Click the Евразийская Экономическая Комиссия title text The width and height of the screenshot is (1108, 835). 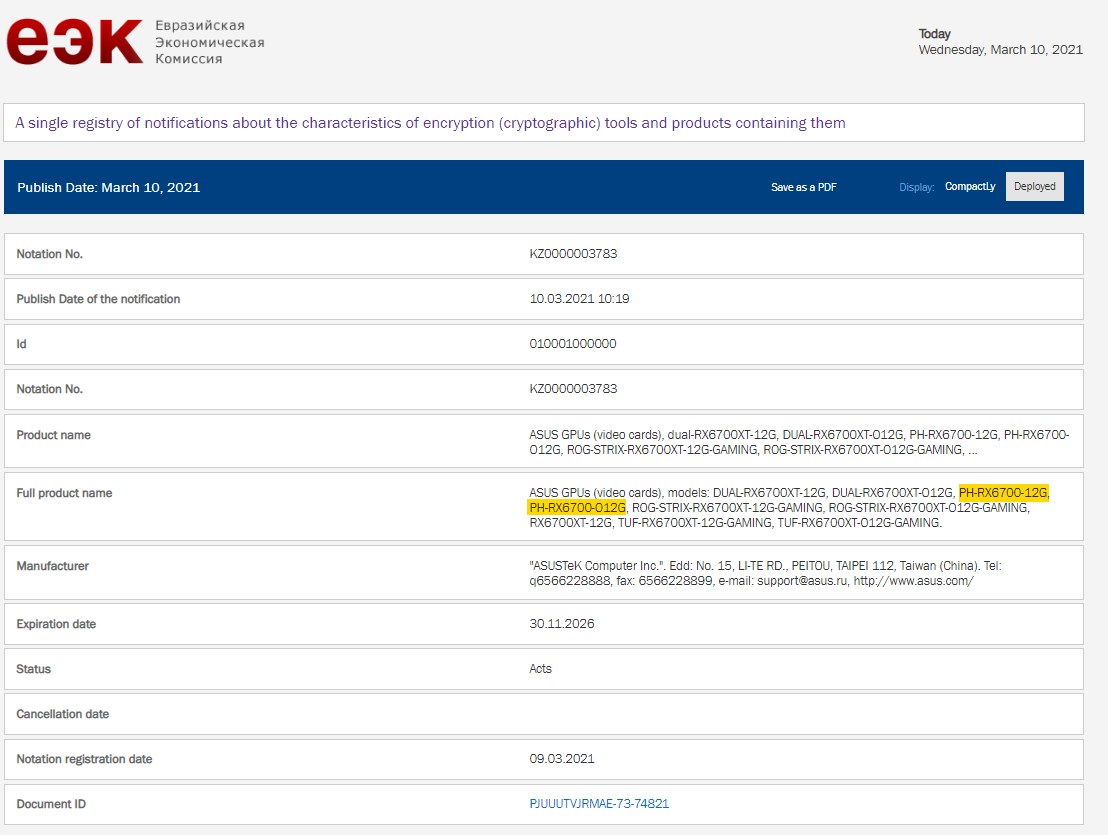[210, 42]
